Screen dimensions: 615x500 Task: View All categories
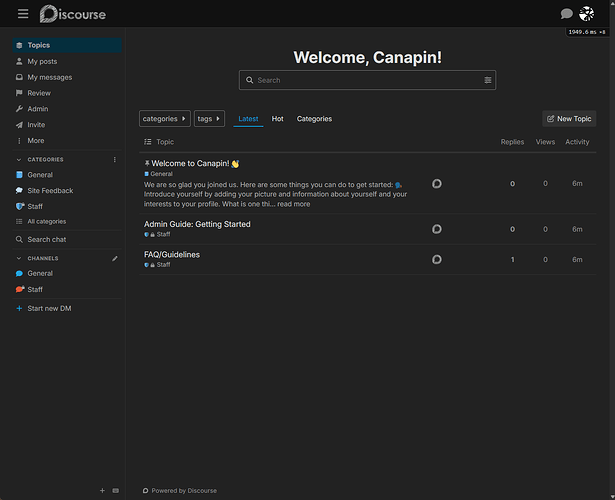[x=67, y=222]
